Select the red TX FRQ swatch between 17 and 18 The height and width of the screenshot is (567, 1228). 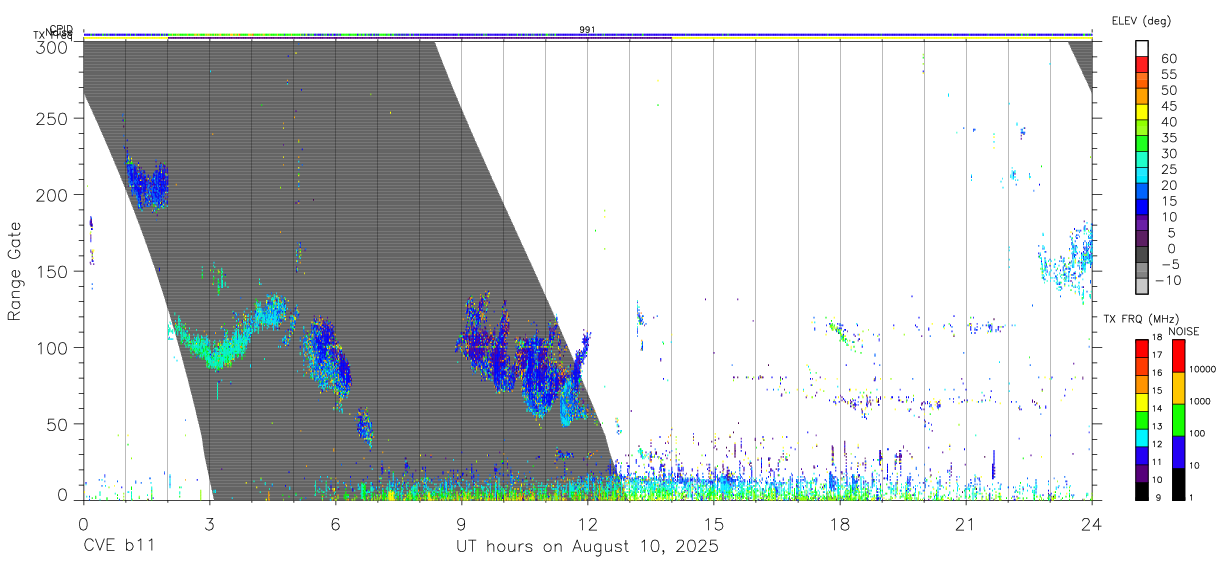(1142, 347)
